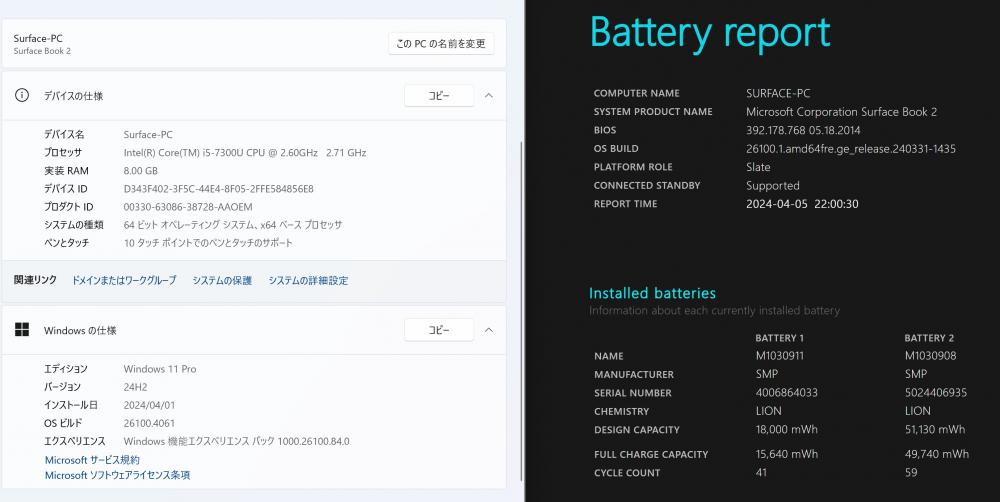Open the domain or workgroup link
Viewport: 1000px width, 502px height.
coord(124,280)
